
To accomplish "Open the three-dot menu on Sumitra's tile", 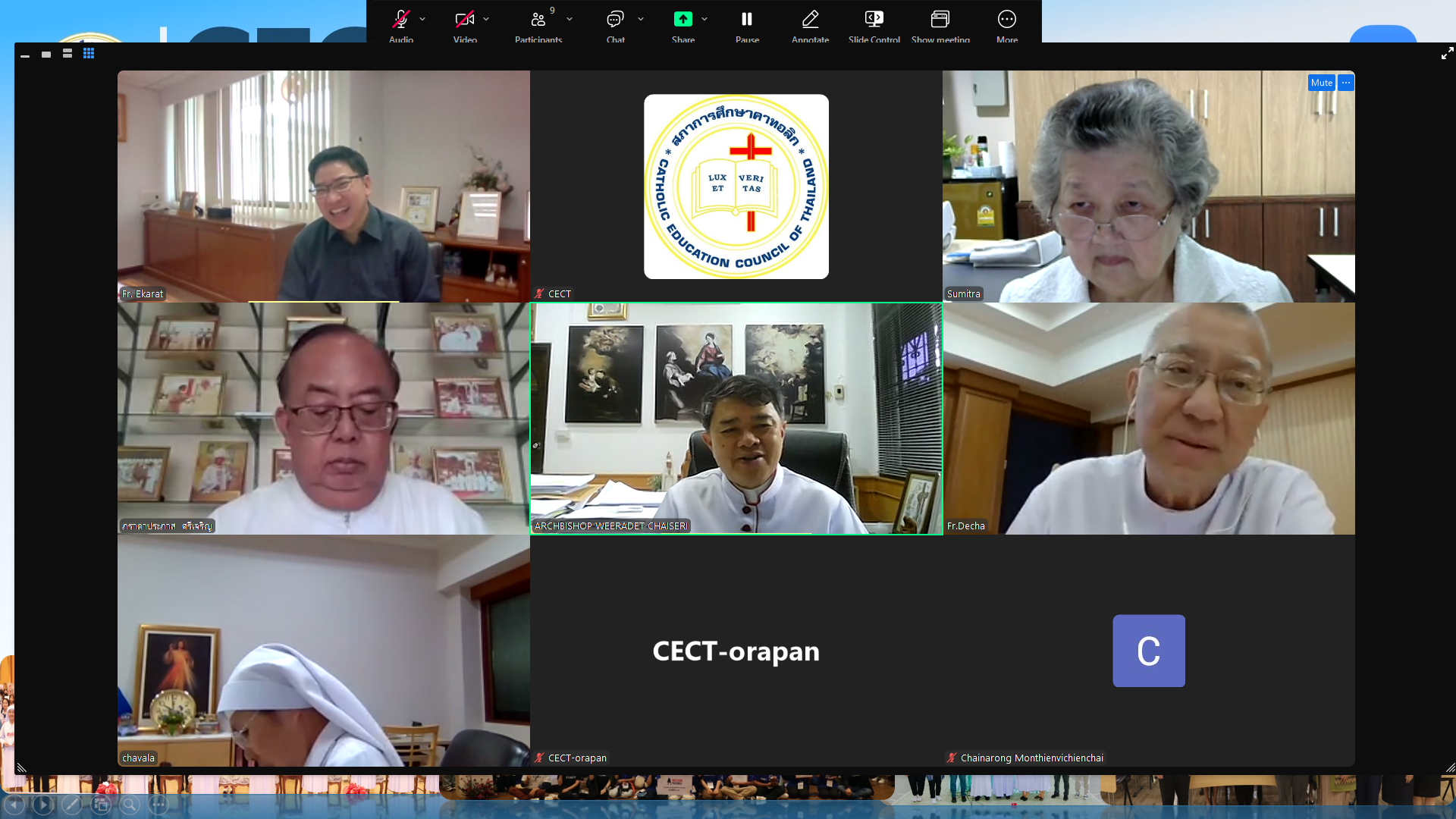I will coord(1345,83).
